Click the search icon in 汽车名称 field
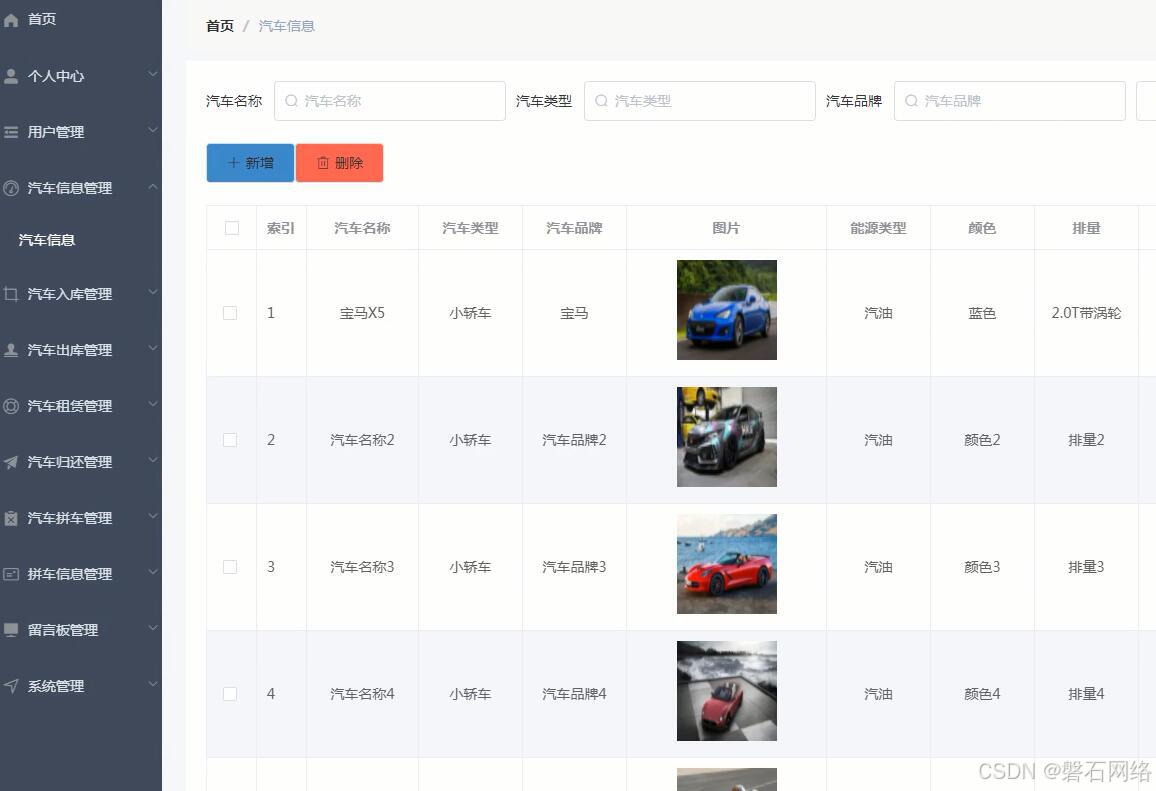 tap(291, 101)
